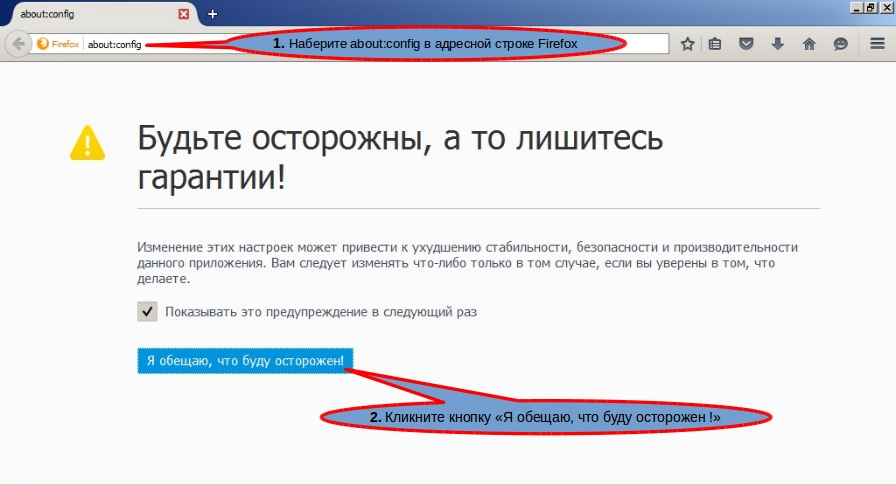The image size is (896, 485).
Task: Restore the Firefox window size
Action: pyautogui.click(x=870, y=7)
